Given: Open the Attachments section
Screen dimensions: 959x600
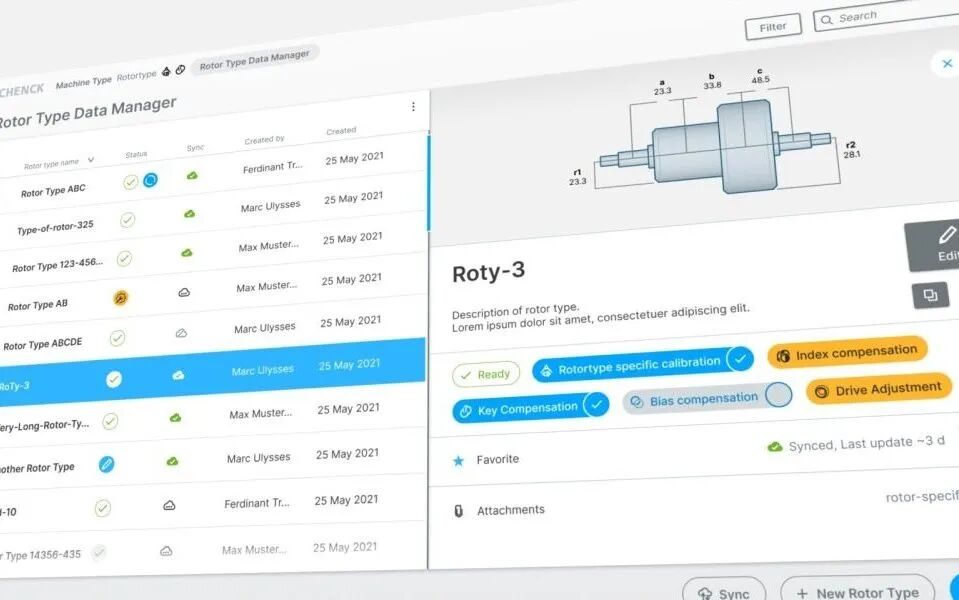Looking at the screenshot, I should click(x=510, y=510).
